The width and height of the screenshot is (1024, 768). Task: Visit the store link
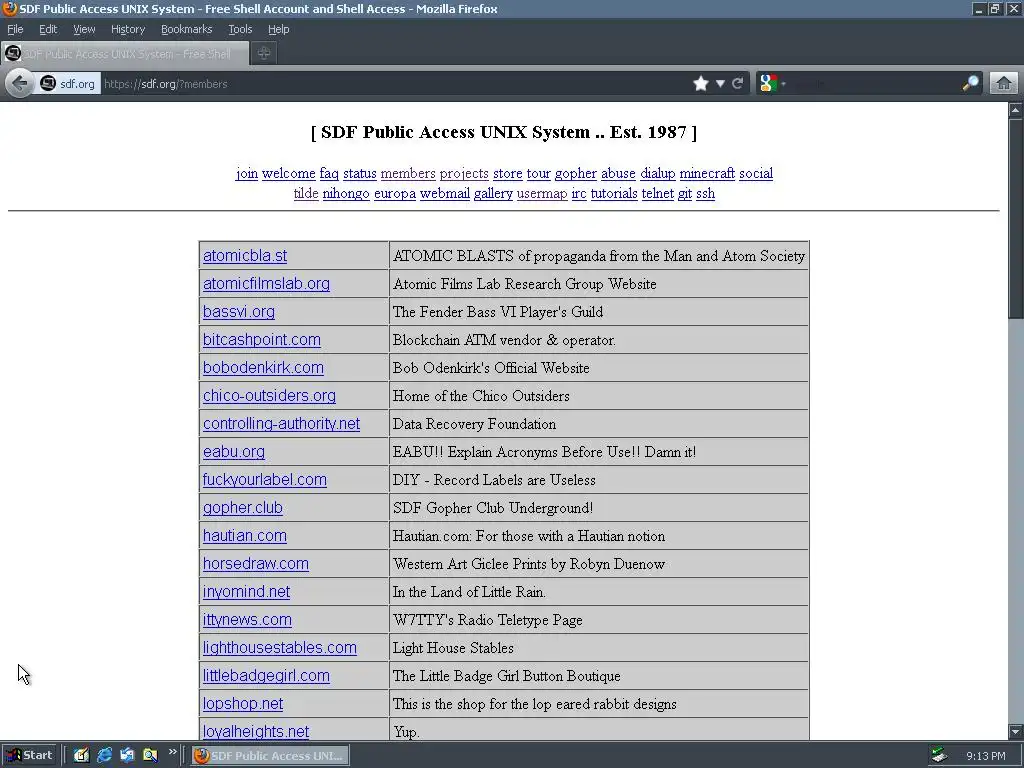point(507,174)
